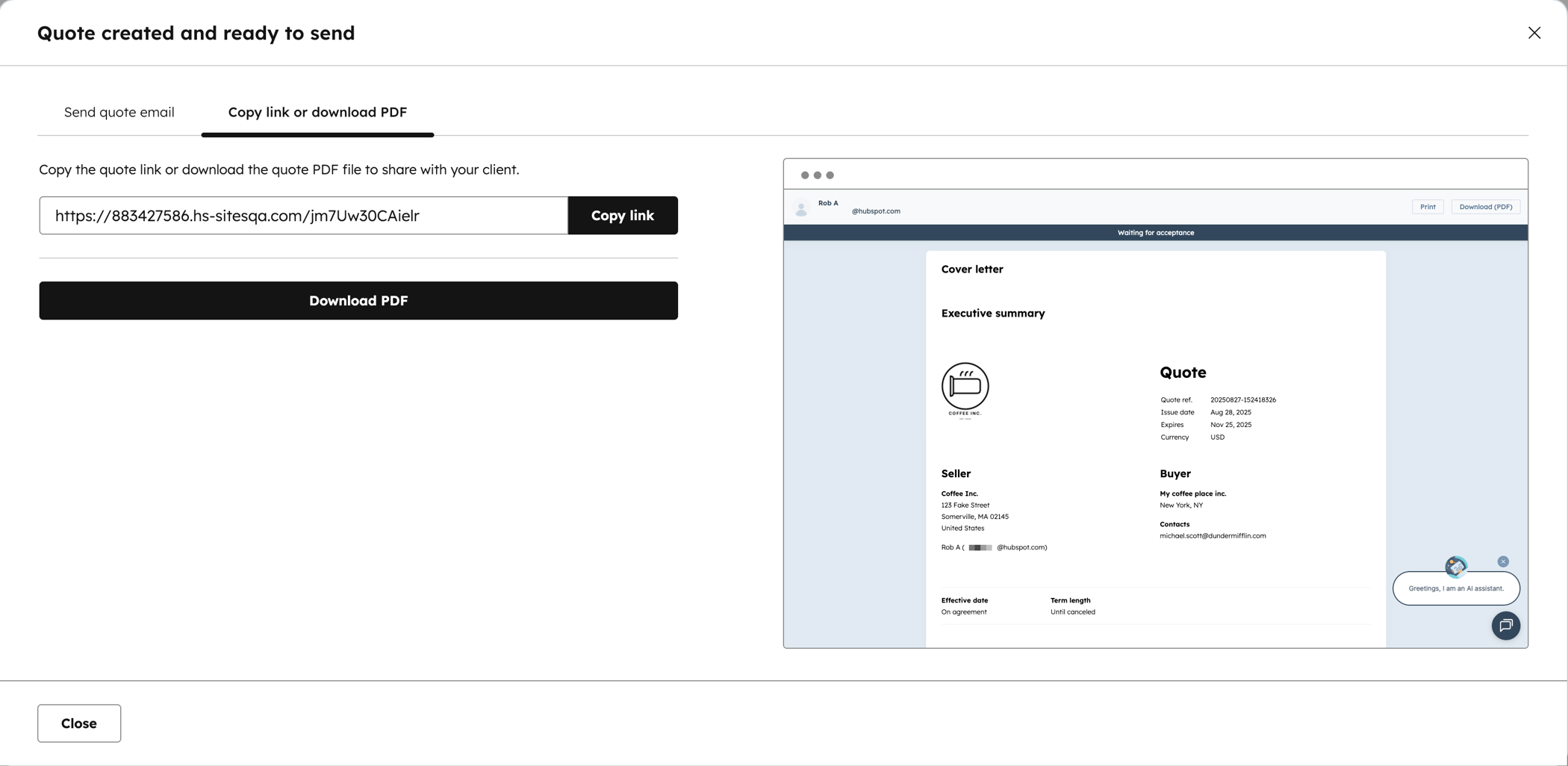This screenshot has width=1568, height=766.
Task: Select the Copy link or download PDF tab
Action: click(x=317, y=112)
